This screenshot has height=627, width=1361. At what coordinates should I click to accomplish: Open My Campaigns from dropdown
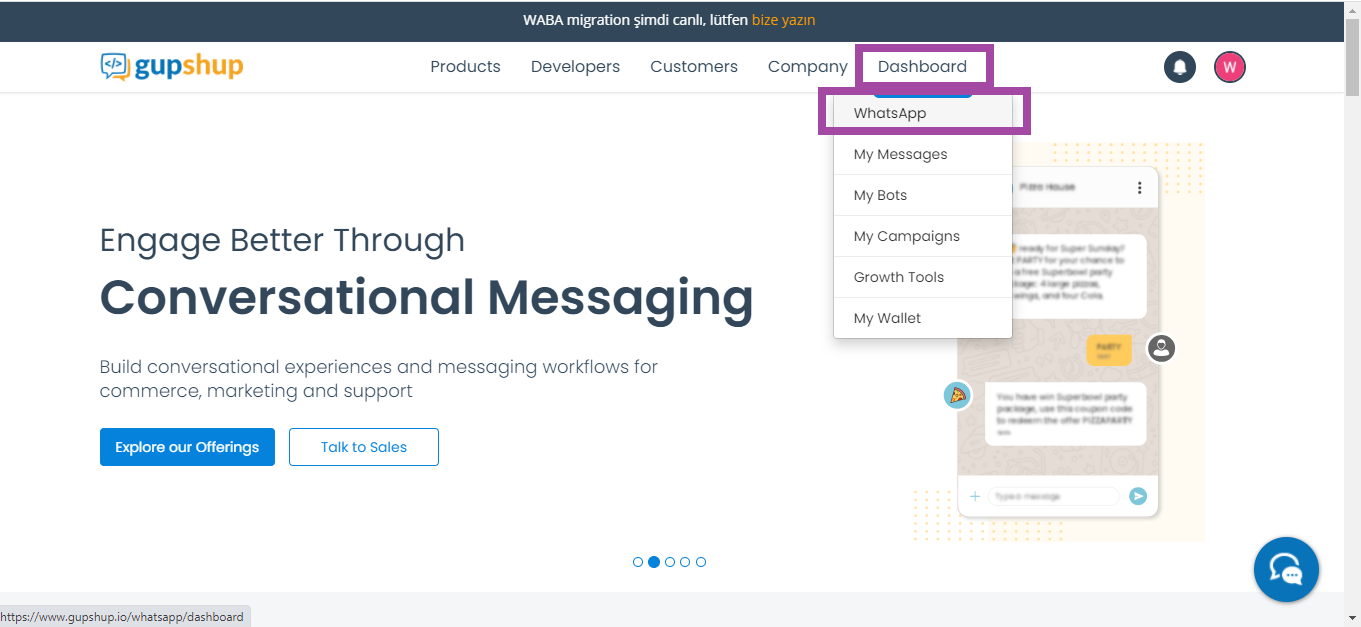tap(923, 236)
